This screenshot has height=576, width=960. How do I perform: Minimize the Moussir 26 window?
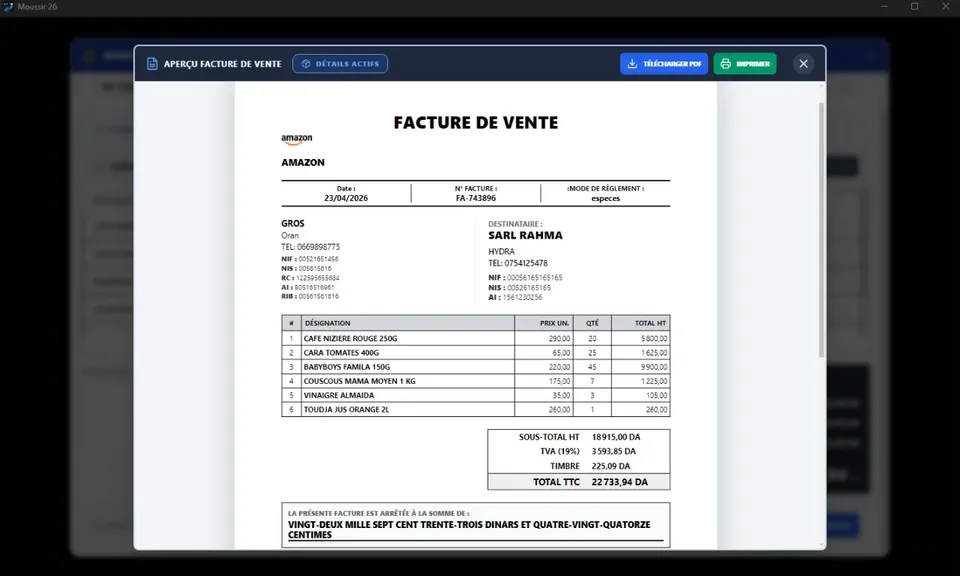(x=884, y=6)
